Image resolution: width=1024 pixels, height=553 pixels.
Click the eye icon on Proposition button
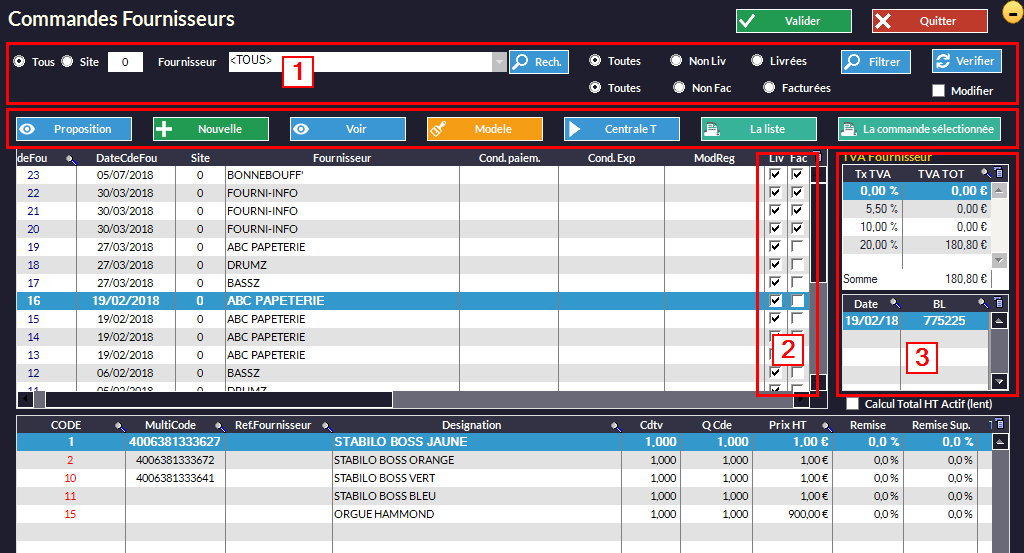click(x=27, y=129)
